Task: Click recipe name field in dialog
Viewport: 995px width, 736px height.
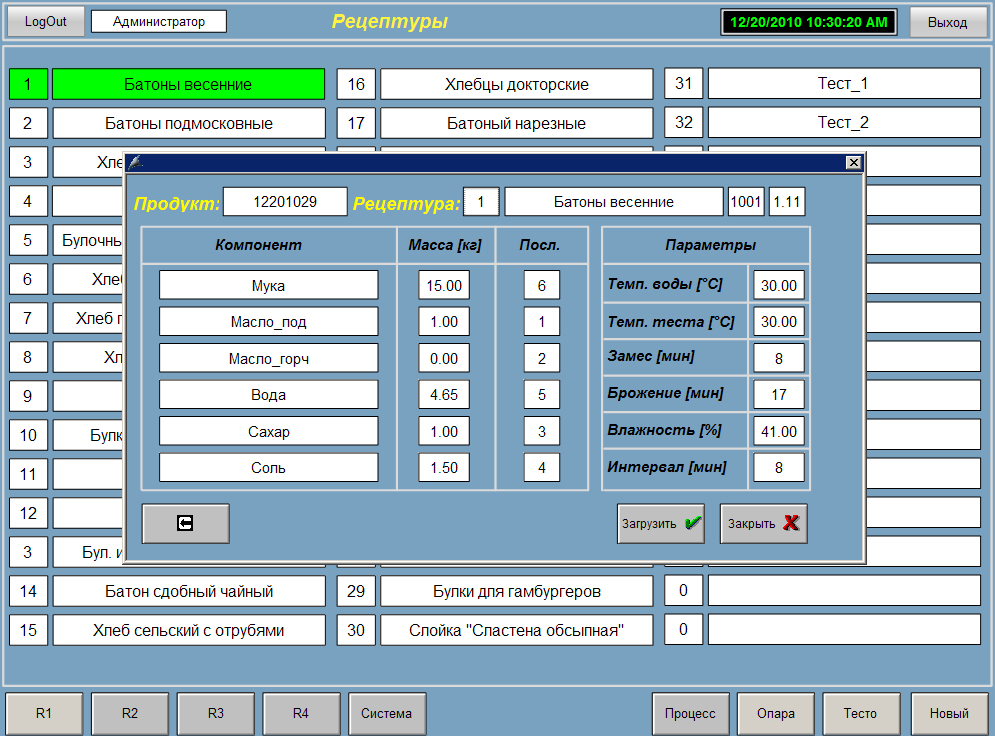Action: 614,202
